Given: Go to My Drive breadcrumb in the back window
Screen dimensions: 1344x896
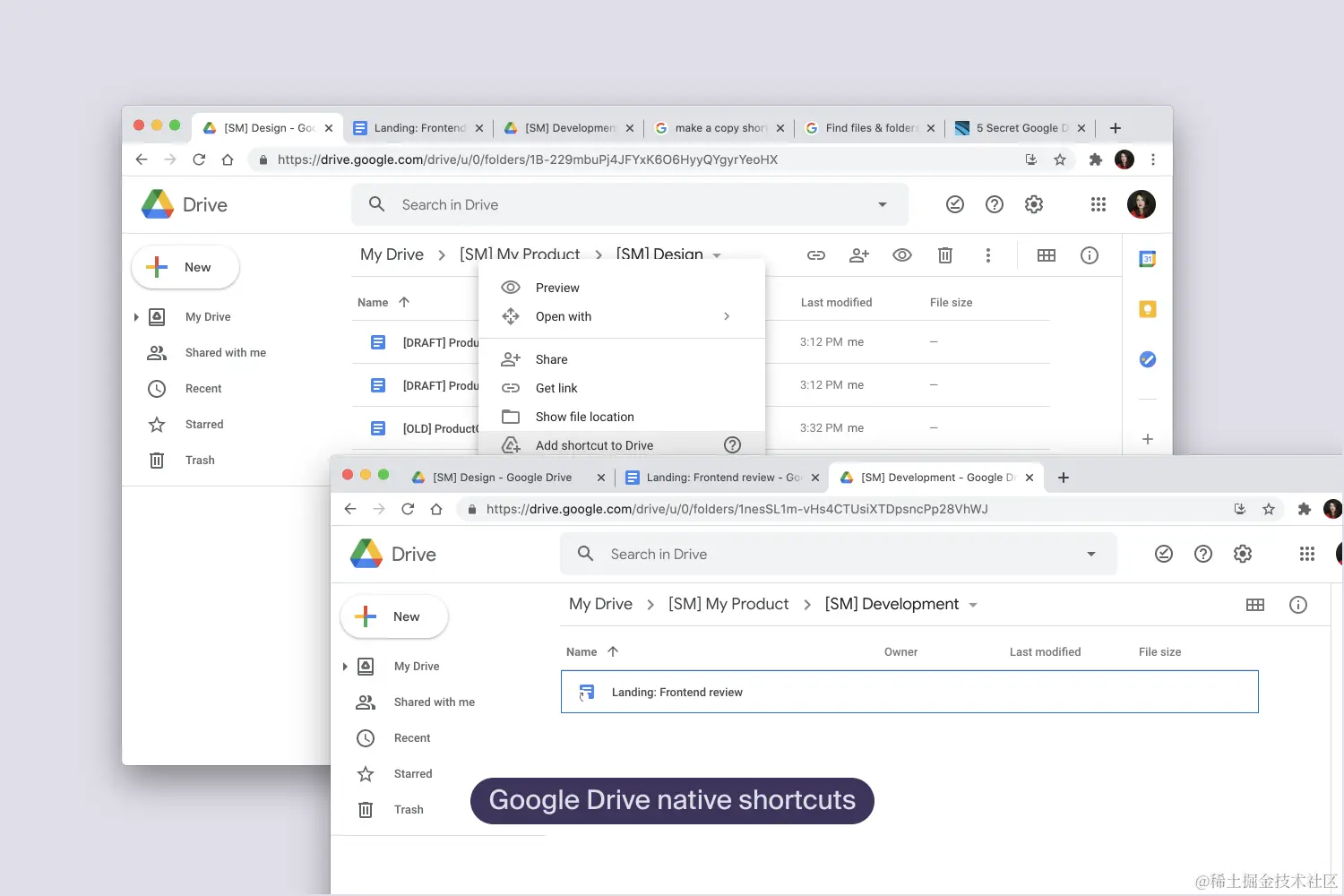Looking at the screenshot, I should (x=392, y=254).
